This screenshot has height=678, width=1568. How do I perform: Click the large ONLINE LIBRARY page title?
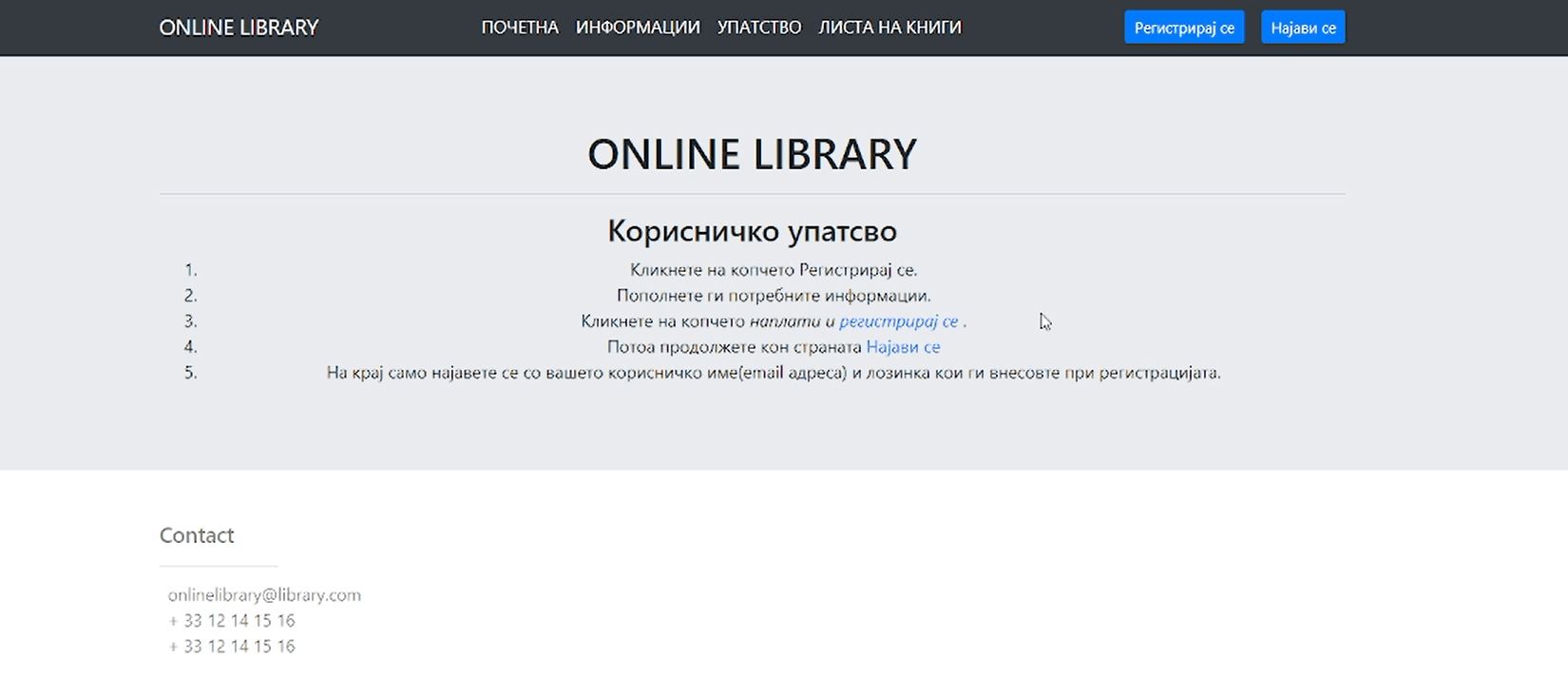[752, 154]
